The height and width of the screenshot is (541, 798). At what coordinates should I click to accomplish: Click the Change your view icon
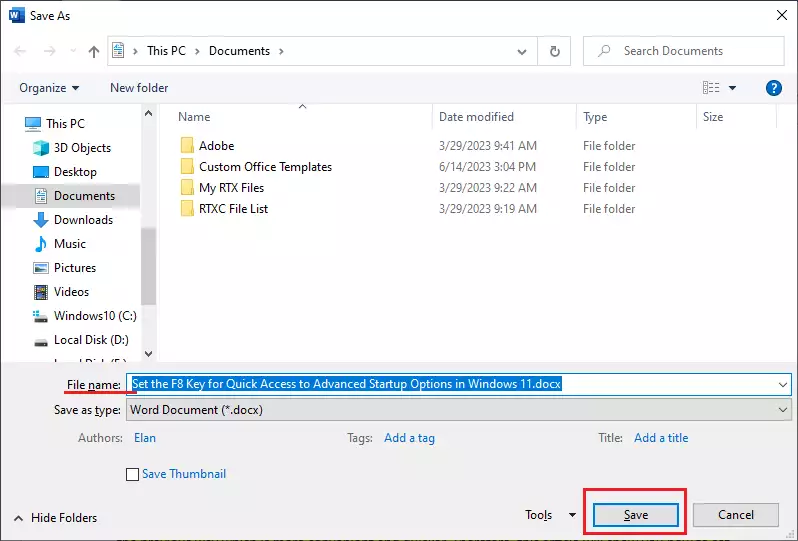click(x=711, y=88)
